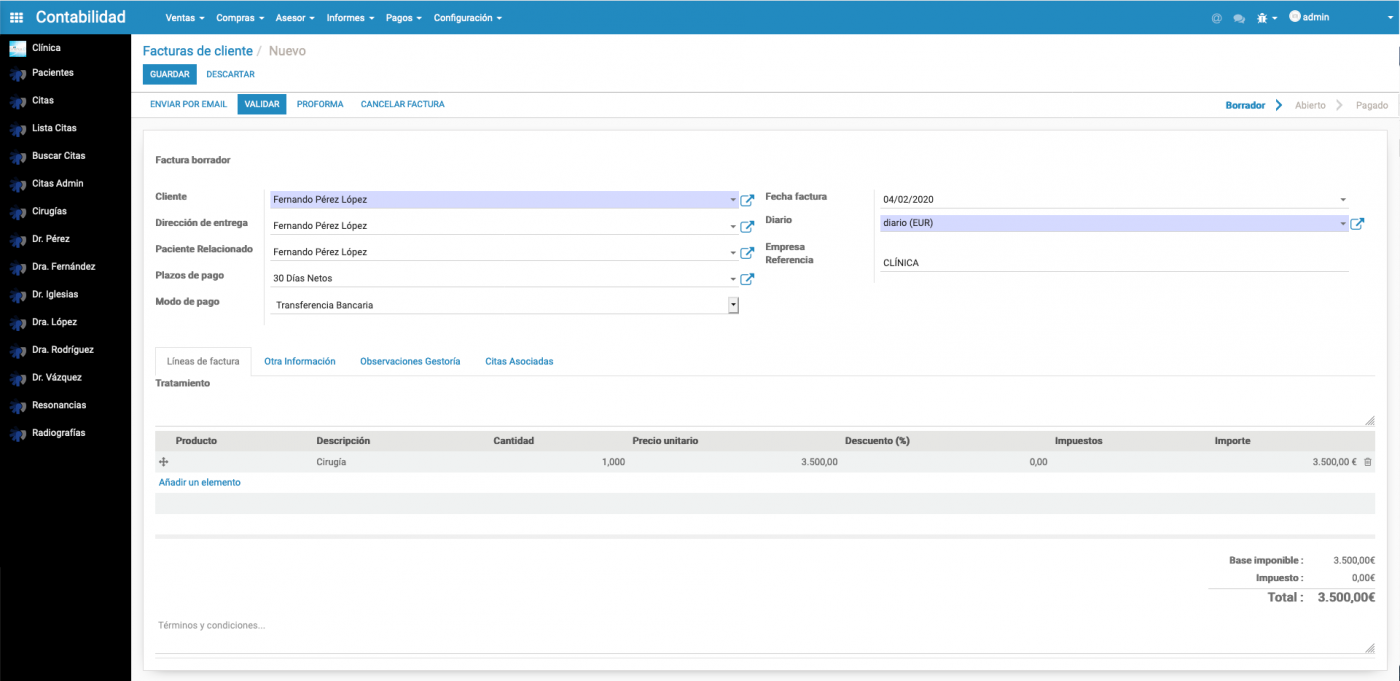Expand the Modo de pago dropdown
Viewport: 1400px width, 681px height.
pos(733,305)
